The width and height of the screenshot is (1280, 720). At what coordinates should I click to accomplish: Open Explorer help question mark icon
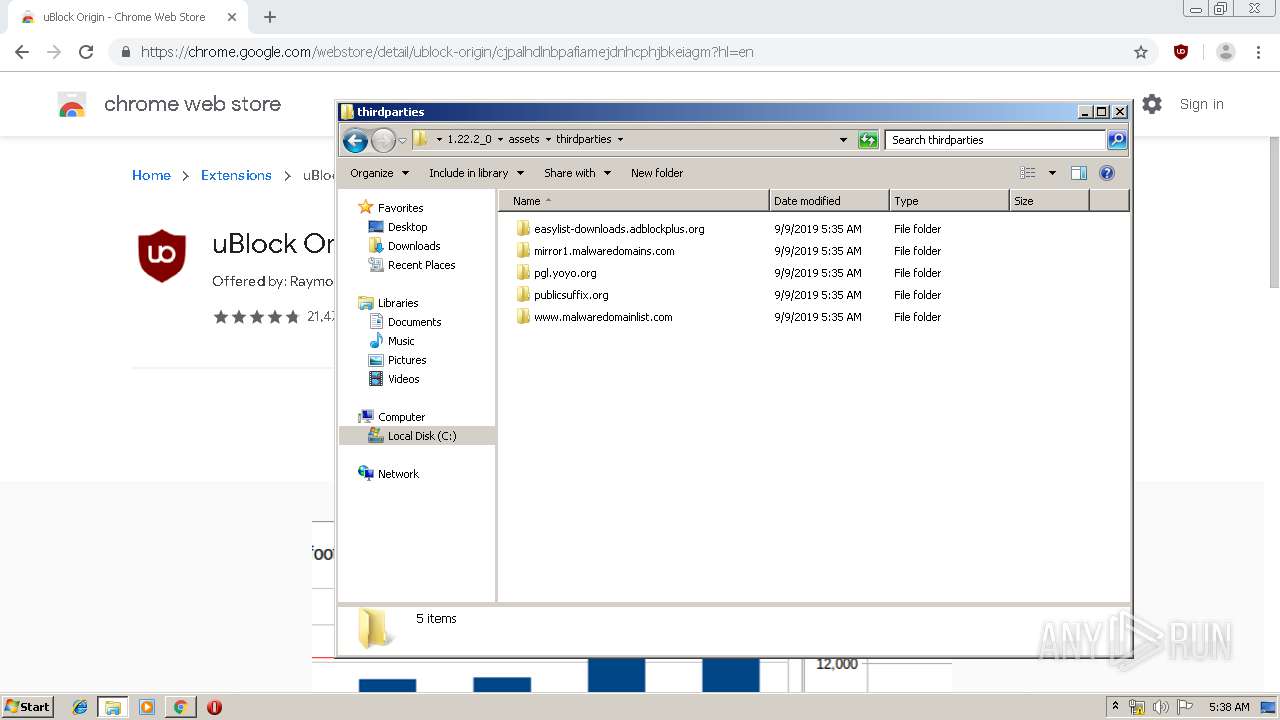click(x=1107, y=173)
